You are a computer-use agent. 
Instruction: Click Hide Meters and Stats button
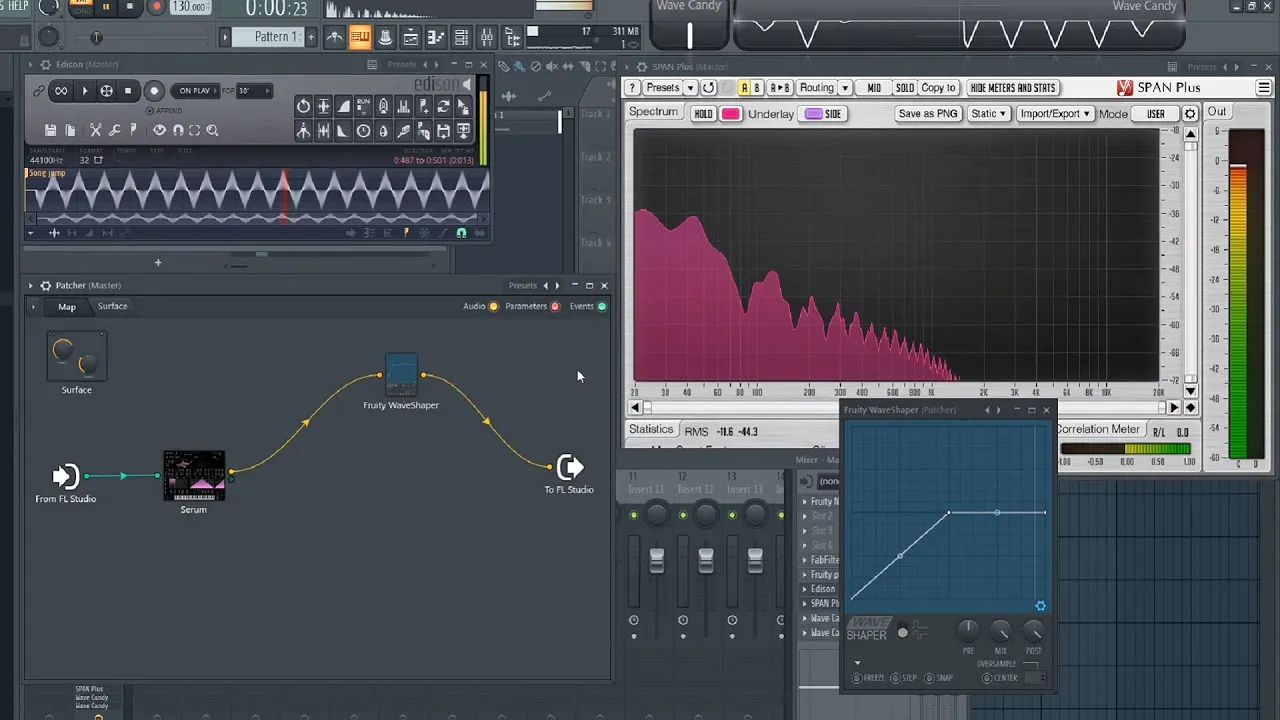tap(1013, 88)
